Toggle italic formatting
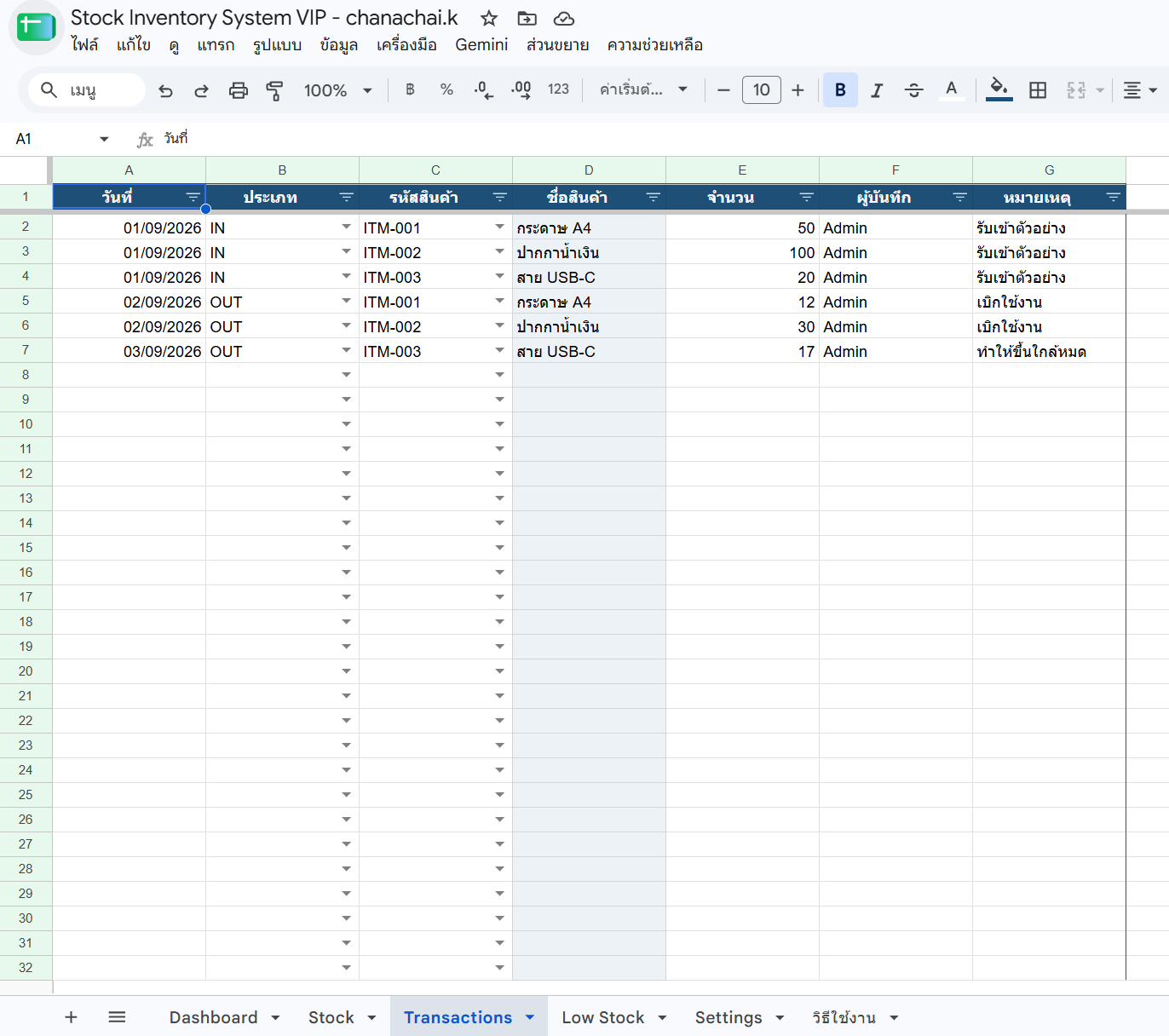Screen dimensions: 1169x1036 coord(877,90)
